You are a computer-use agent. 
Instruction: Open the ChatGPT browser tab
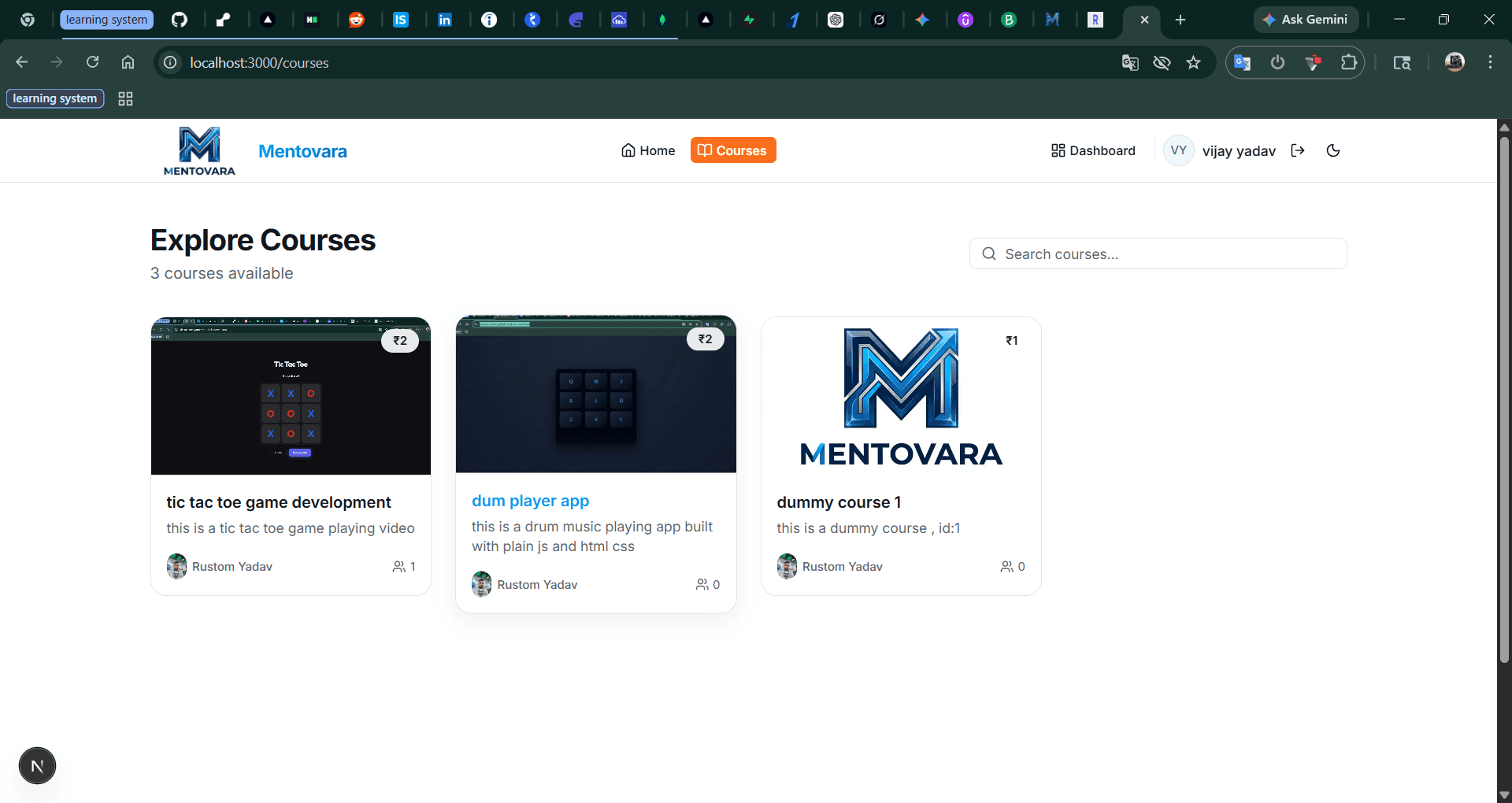point(836,20)
